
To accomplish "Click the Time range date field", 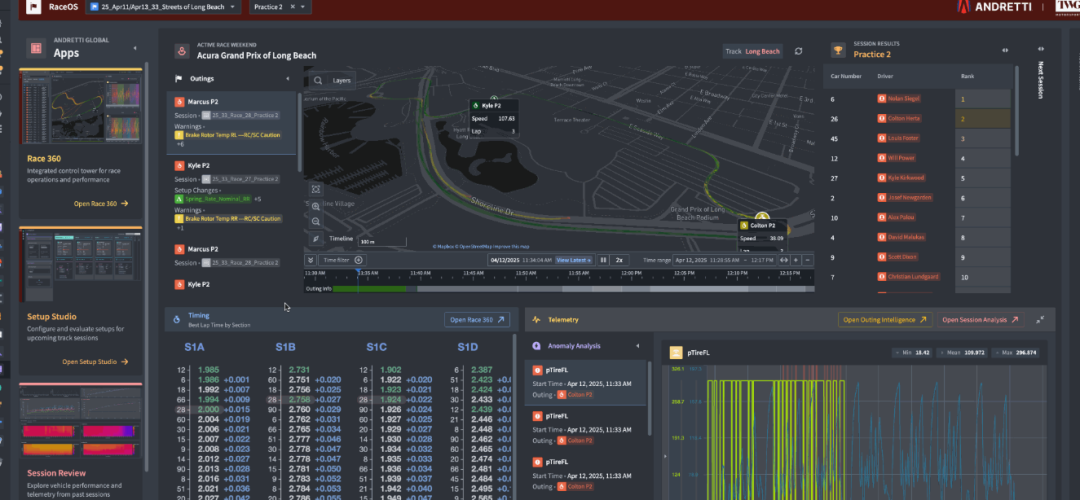I will (x=725, y=260).
